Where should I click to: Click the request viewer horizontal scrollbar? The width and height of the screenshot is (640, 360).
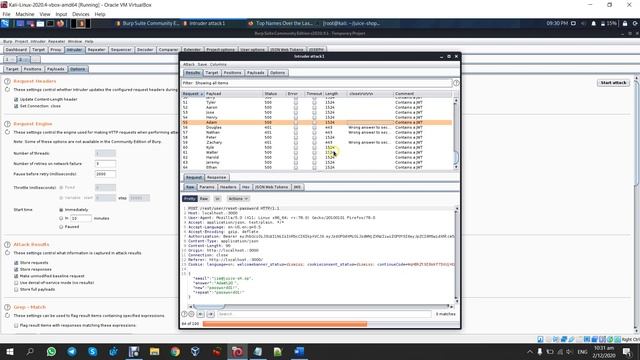coord(320,306)
